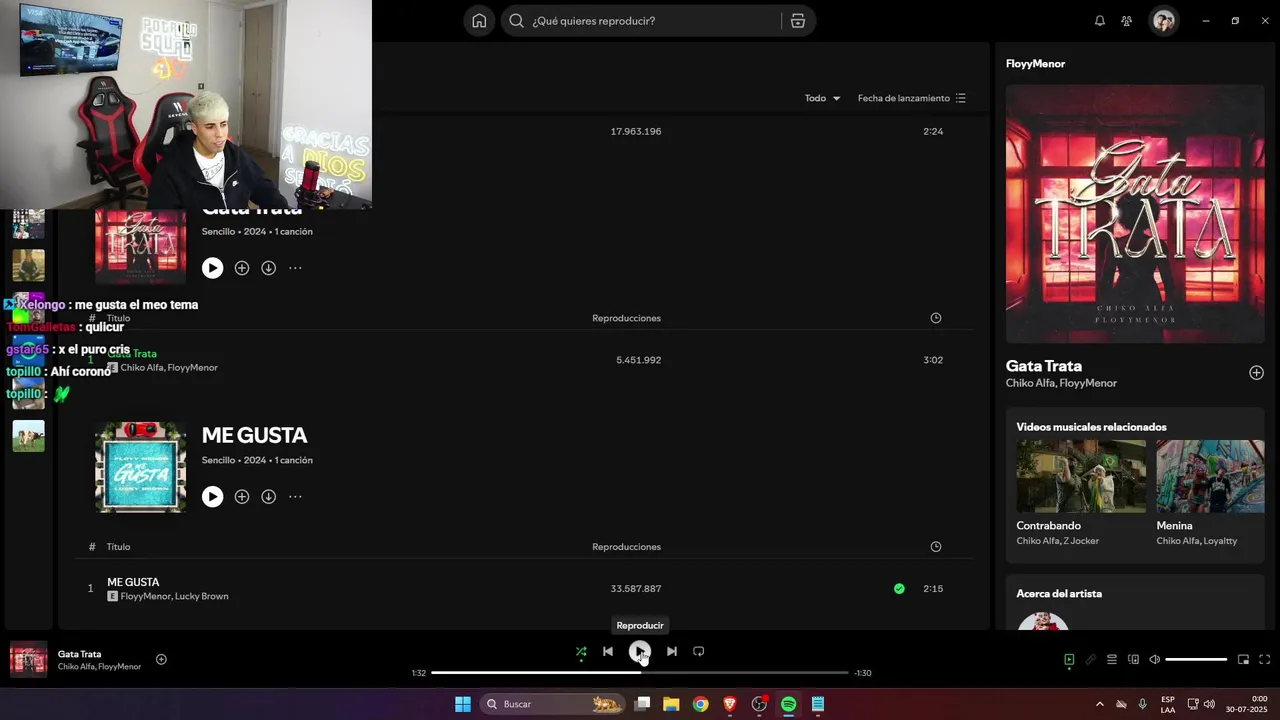The height and width of the screenshot is (720, 1280).
Task: Click 33.587.887 play count
Action: [x=636, y=589]
